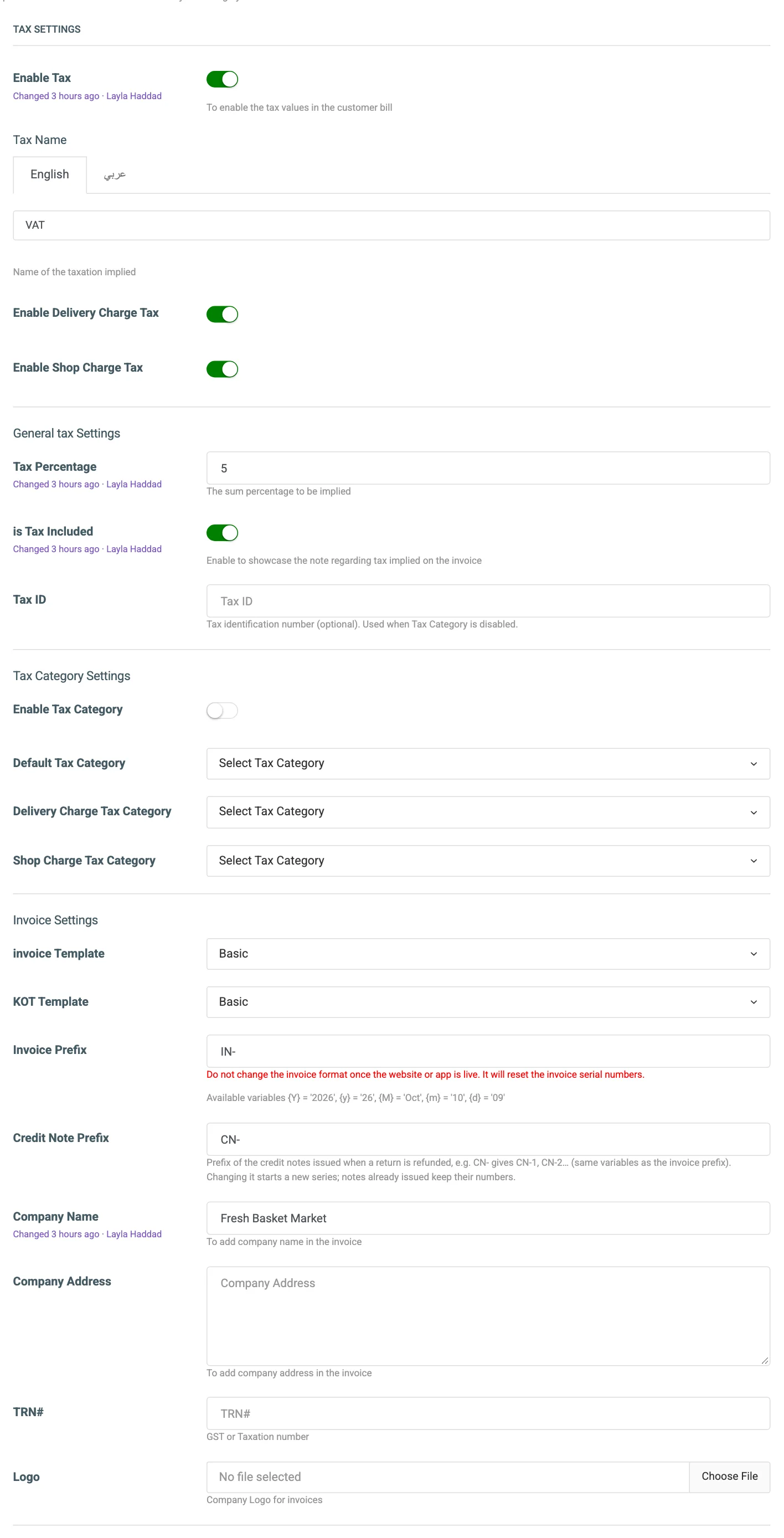Viewport: 784px width, 1538px height.
Task: Click the 'No file selected' logo field
Action: coord(447,1477)
